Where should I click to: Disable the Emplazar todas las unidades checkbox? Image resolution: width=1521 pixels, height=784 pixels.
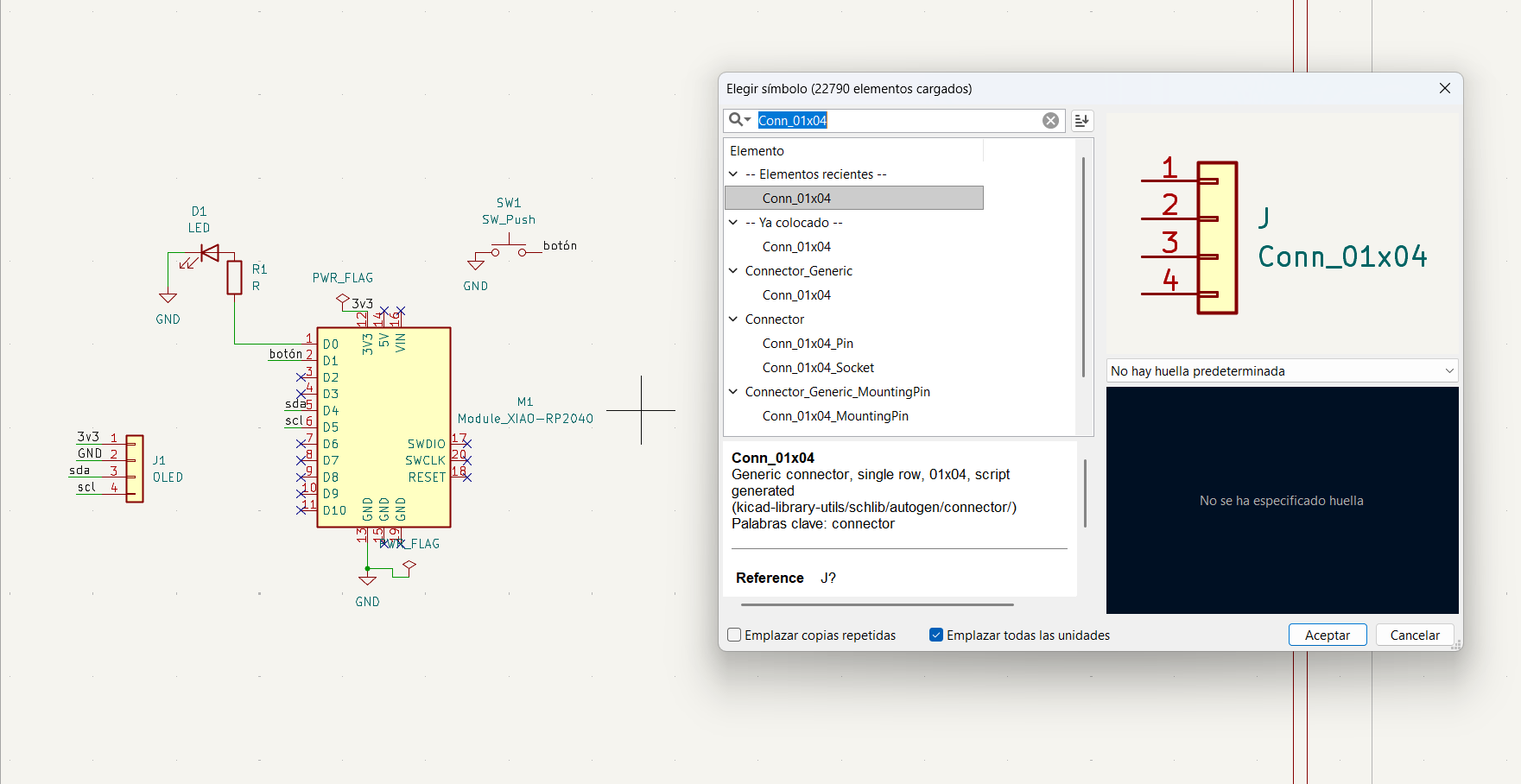click(935, 635)
